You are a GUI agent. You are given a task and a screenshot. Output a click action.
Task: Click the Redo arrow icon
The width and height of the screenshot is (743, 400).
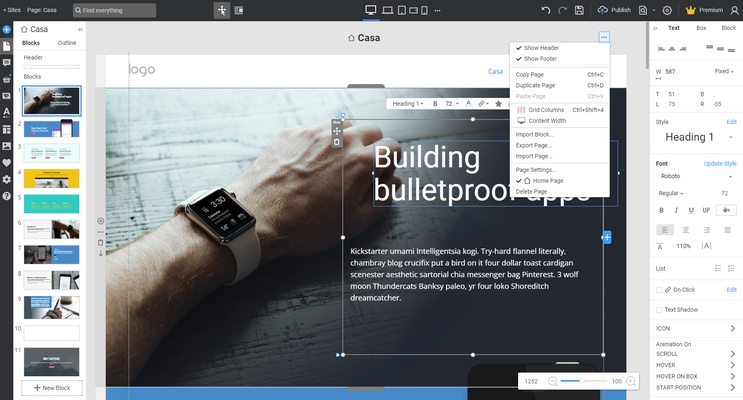[x=562, y=10]
